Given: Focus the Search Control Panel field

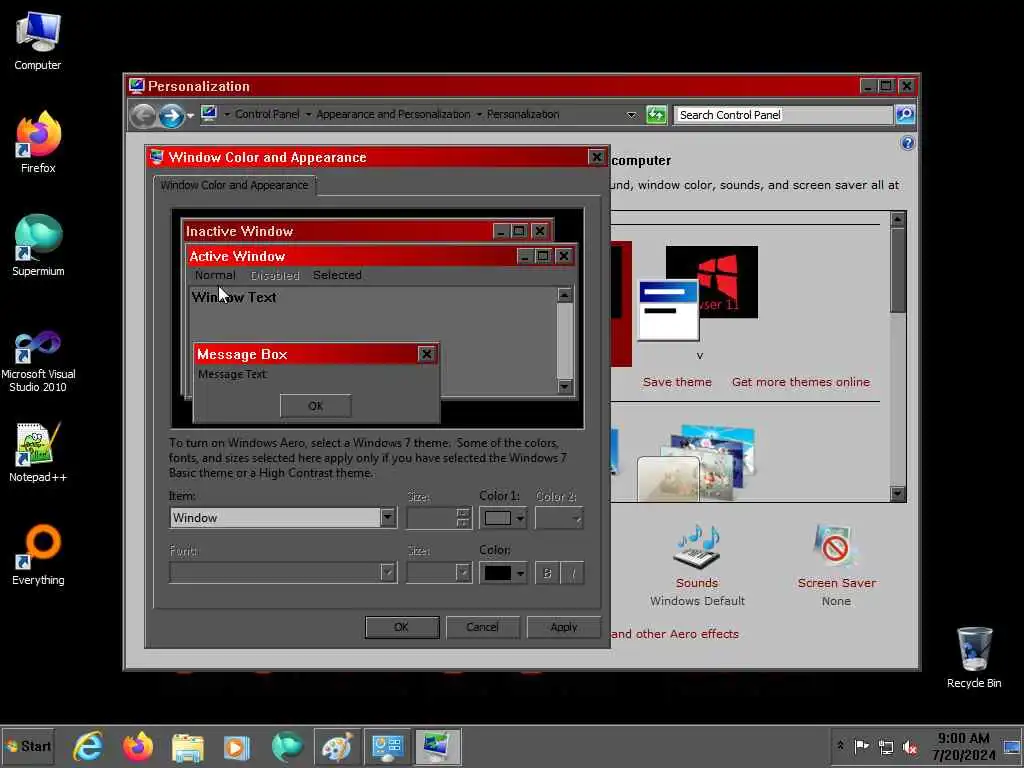Looking at the screenshot, I should point(783,115).
